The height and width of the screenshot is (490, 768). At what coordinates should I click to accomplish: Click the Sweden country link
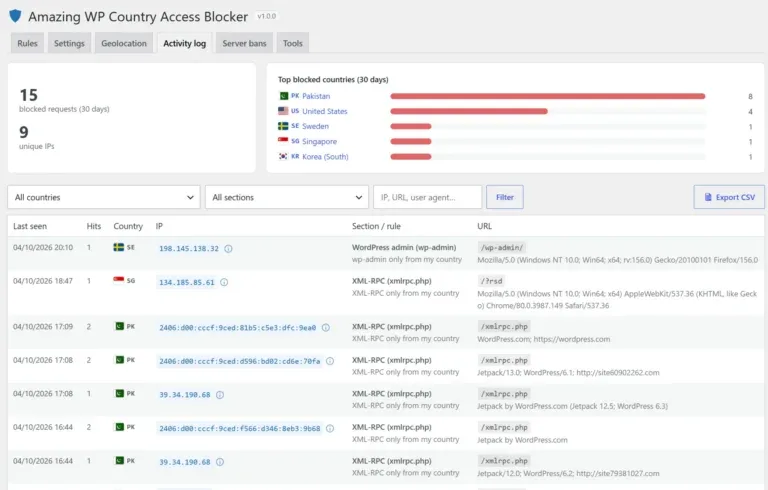[315, 126]
